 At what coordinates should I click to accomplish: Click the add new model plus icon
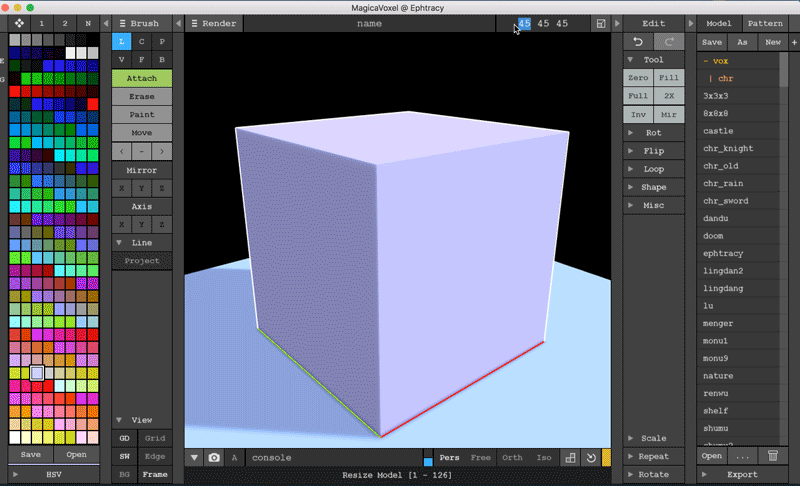tap(794, 42)
